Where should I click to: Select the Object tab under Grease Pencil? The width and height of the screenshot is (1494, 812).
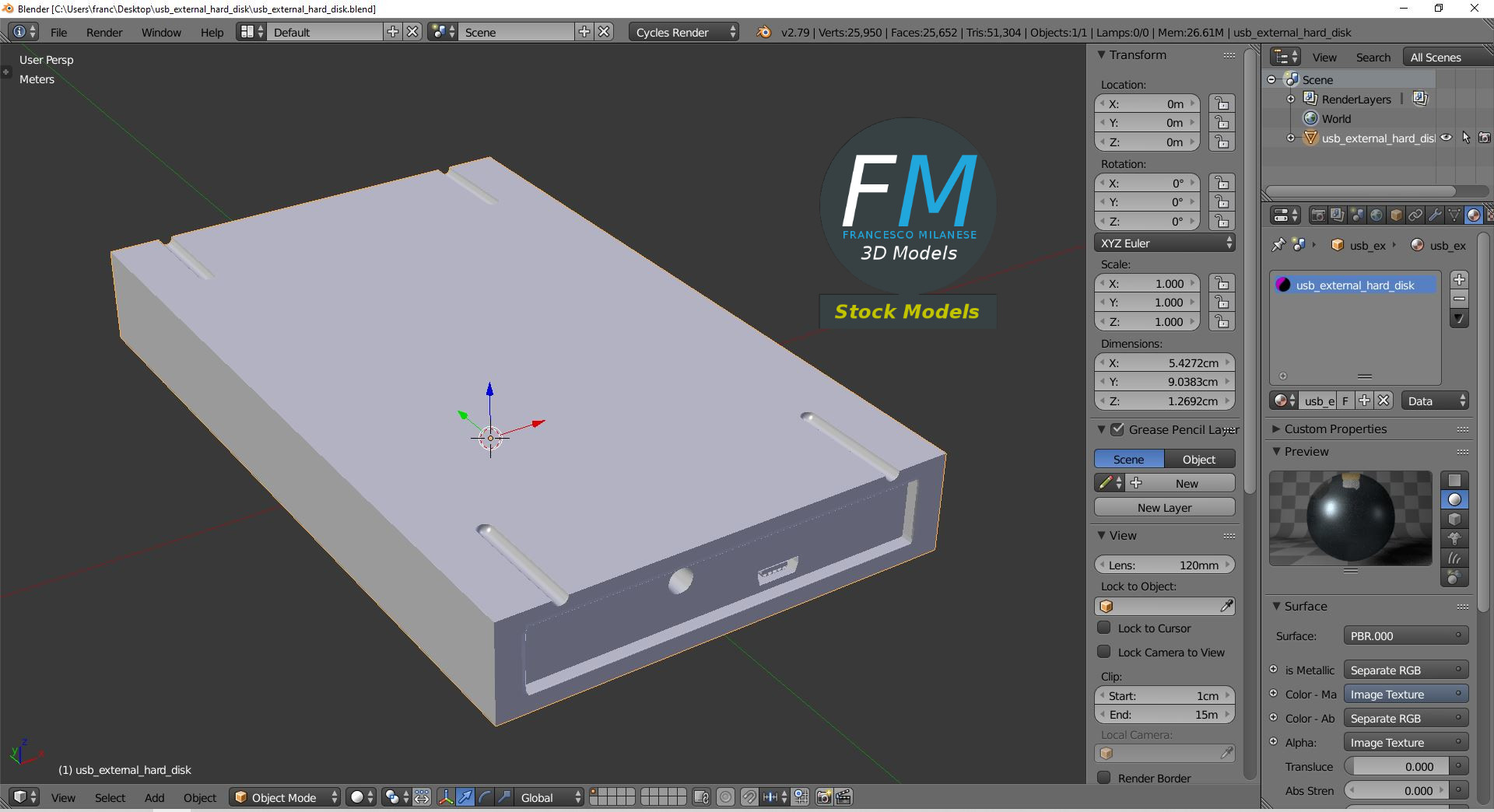tap(1199, 460)
